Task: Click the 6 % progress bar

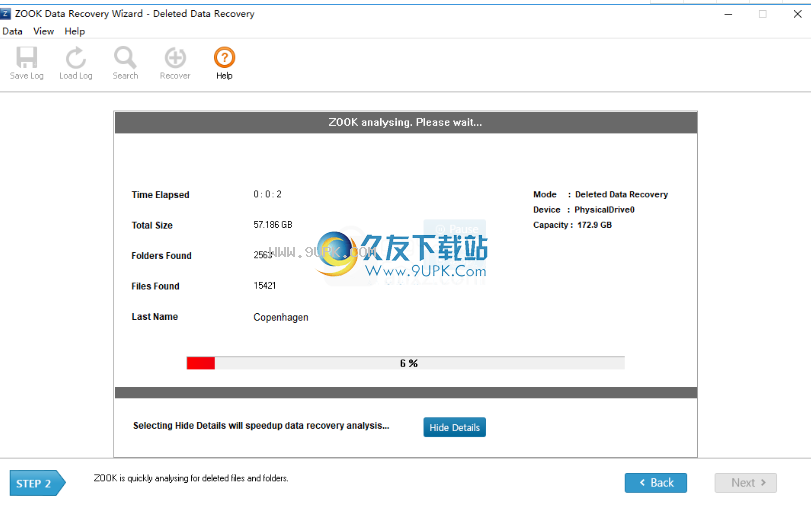Action: (x=406, y=363)
